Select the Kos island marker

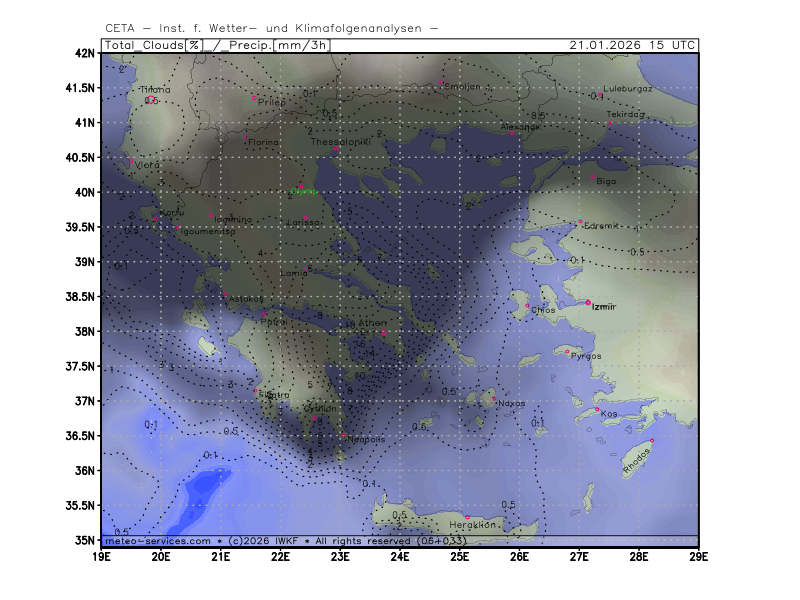click(598, 409)
